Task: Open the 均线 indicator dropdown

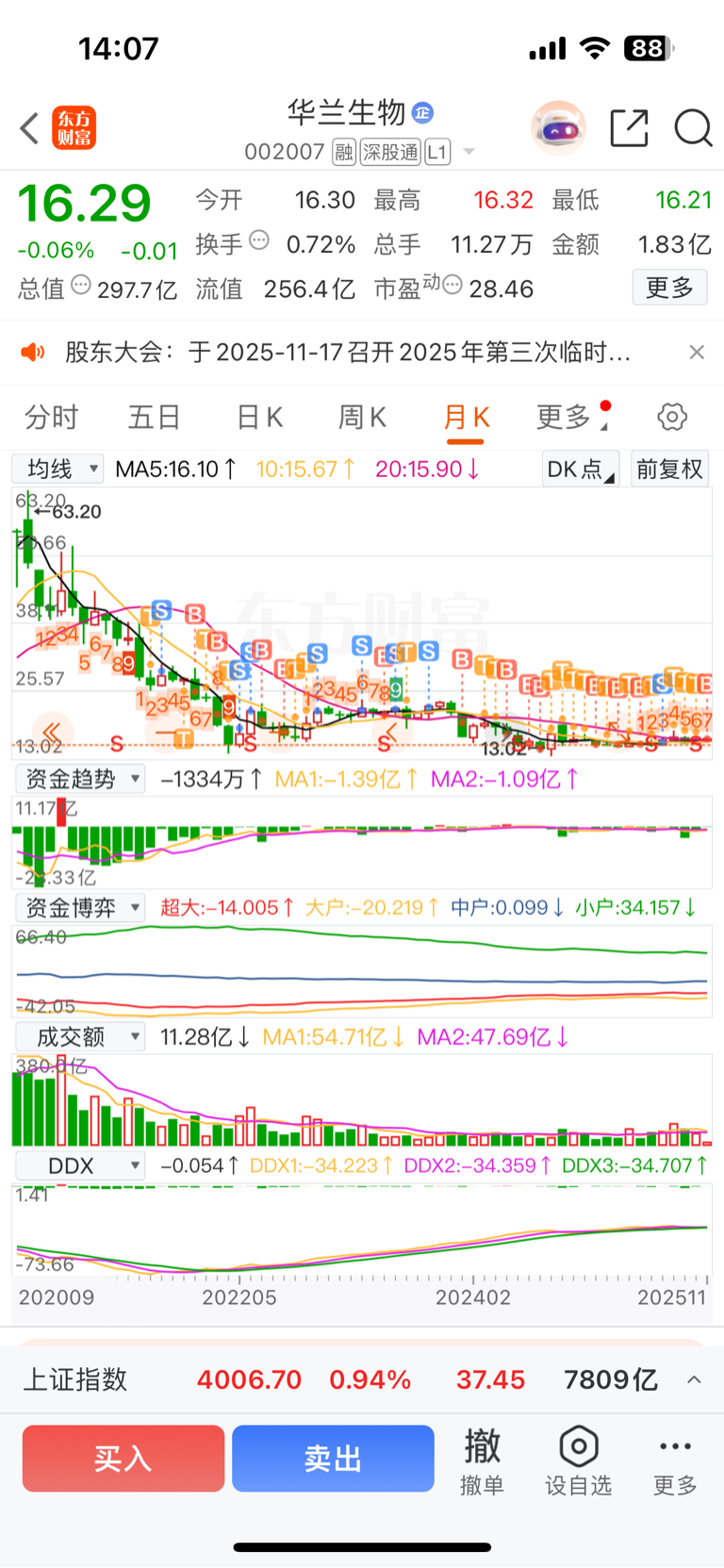Action: 58,469
